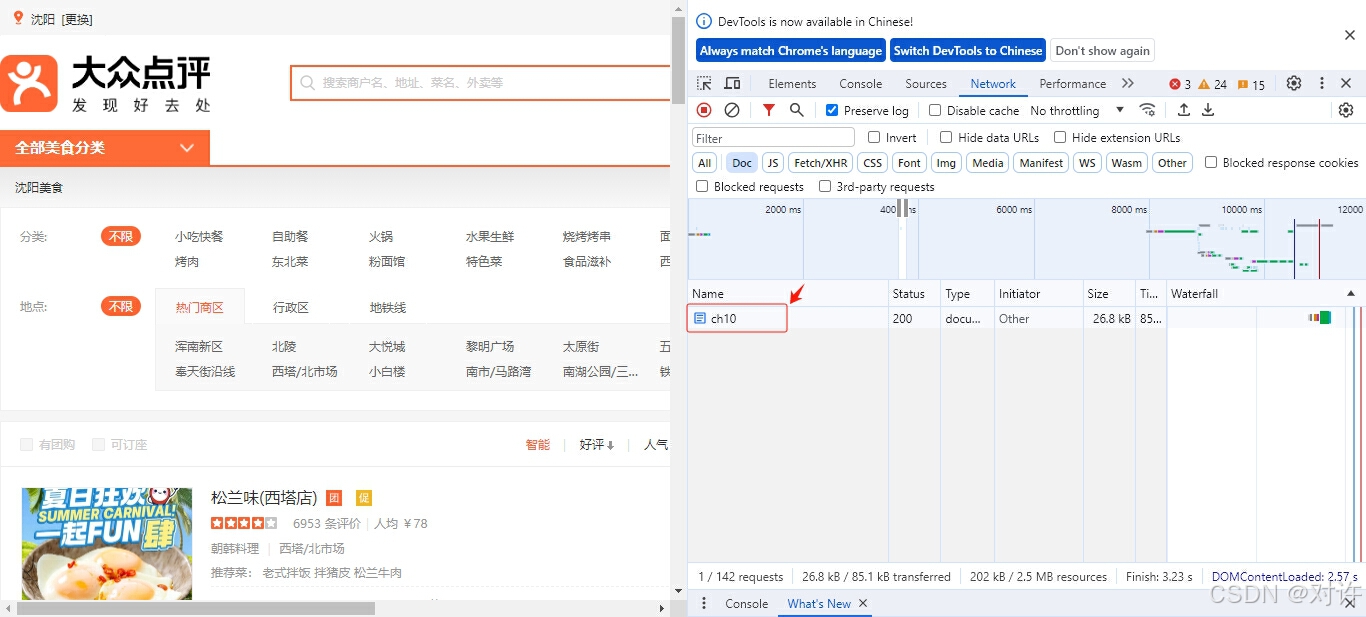1366x617 pixels.
Task: Click the document icon beside ch10
Action: pos(700,318)
